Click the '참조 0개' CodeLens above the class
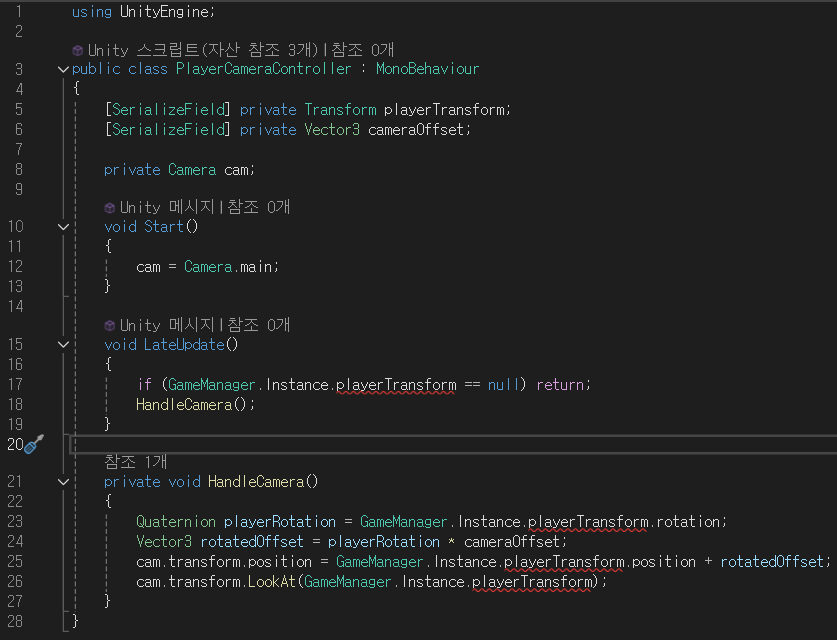The width and height of the screenshot is (837, 640). 362,50
